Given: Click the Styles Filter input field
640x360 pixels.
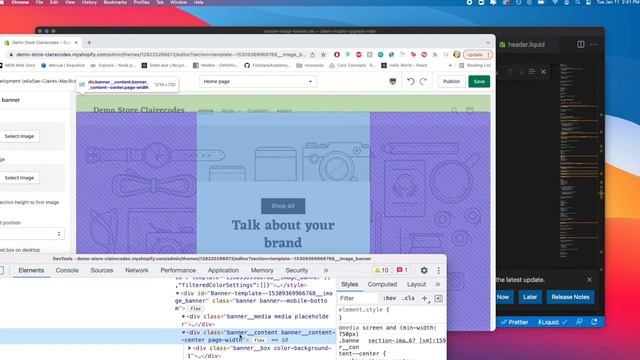Looking at the screenshot, I should tap(358, 298).
